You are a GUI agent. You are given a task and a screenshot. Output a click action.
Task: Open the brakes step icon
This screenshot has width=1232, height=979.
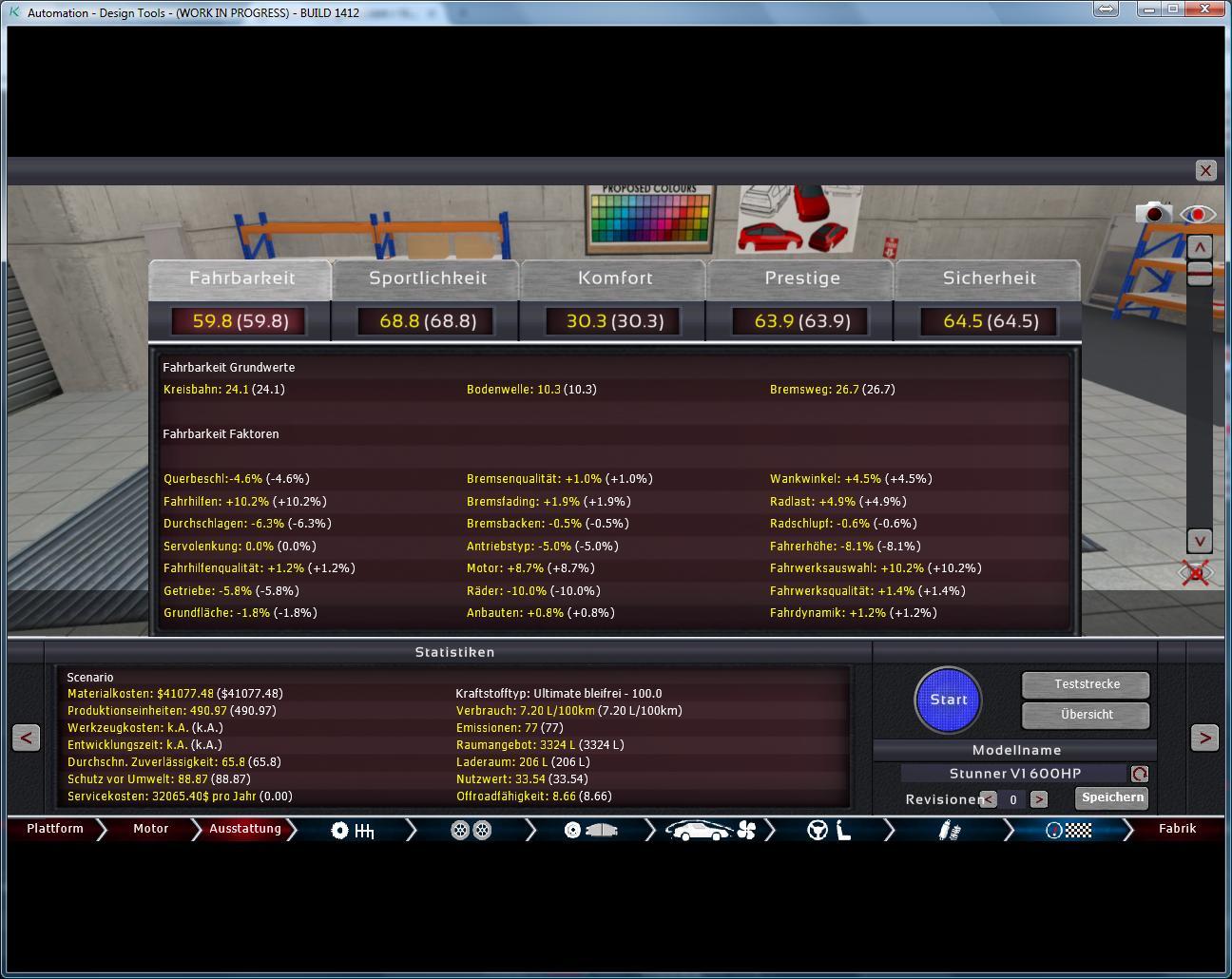pyautogui.click(x=589, y=831)
